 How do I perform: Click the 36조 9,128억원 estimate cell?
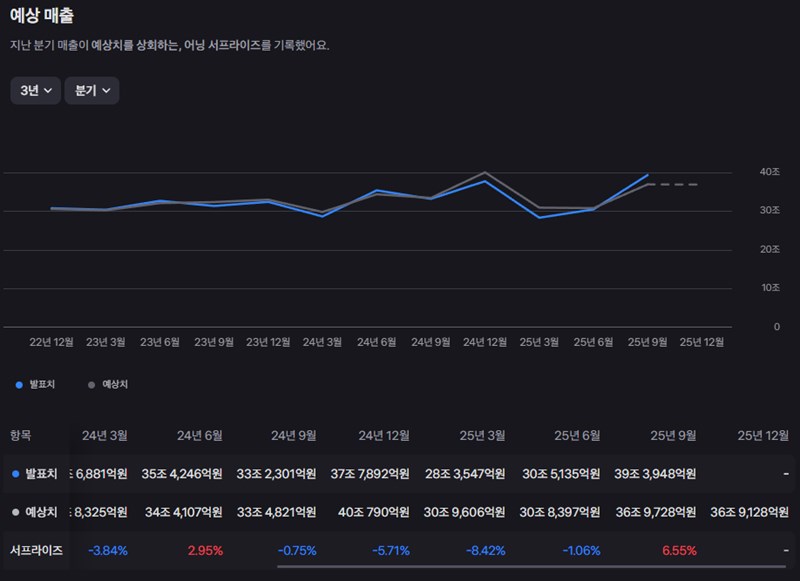click(x=752, y=512)
